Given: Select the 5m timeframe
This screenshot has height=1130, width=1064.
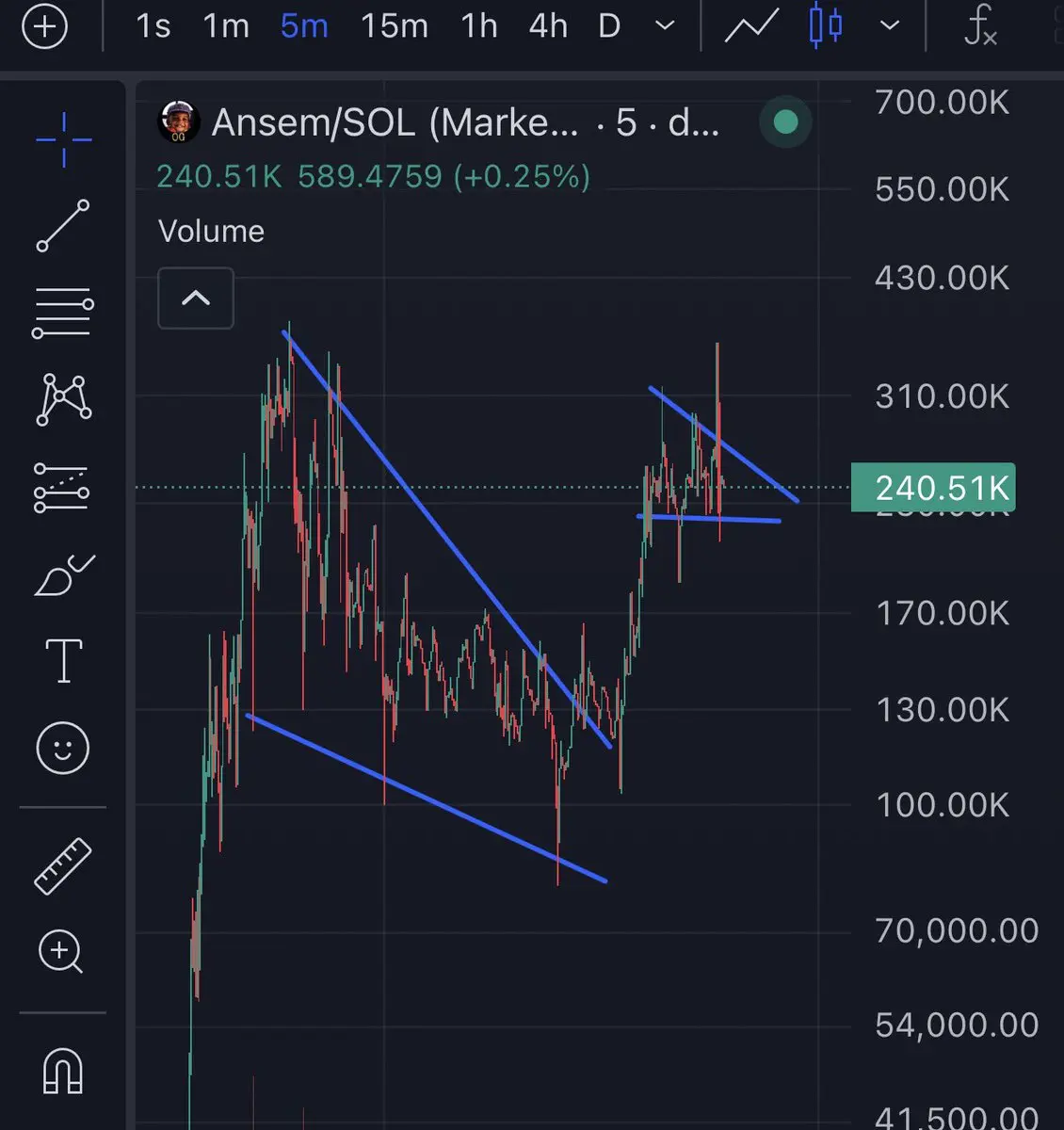Looking at the screenshot, I should (304, 26).
